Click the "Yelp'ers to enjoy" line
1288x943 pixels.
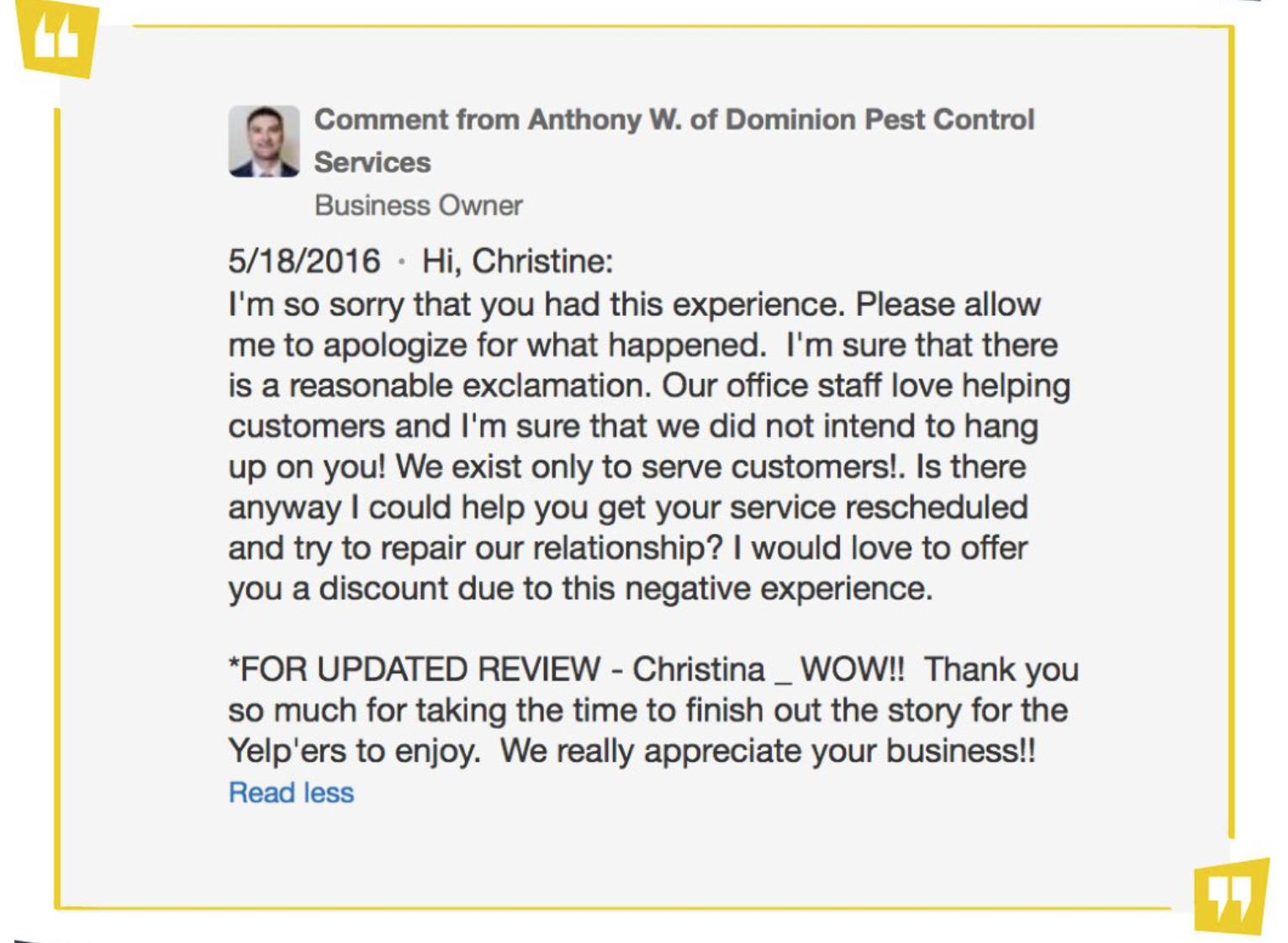coord(632,751)
